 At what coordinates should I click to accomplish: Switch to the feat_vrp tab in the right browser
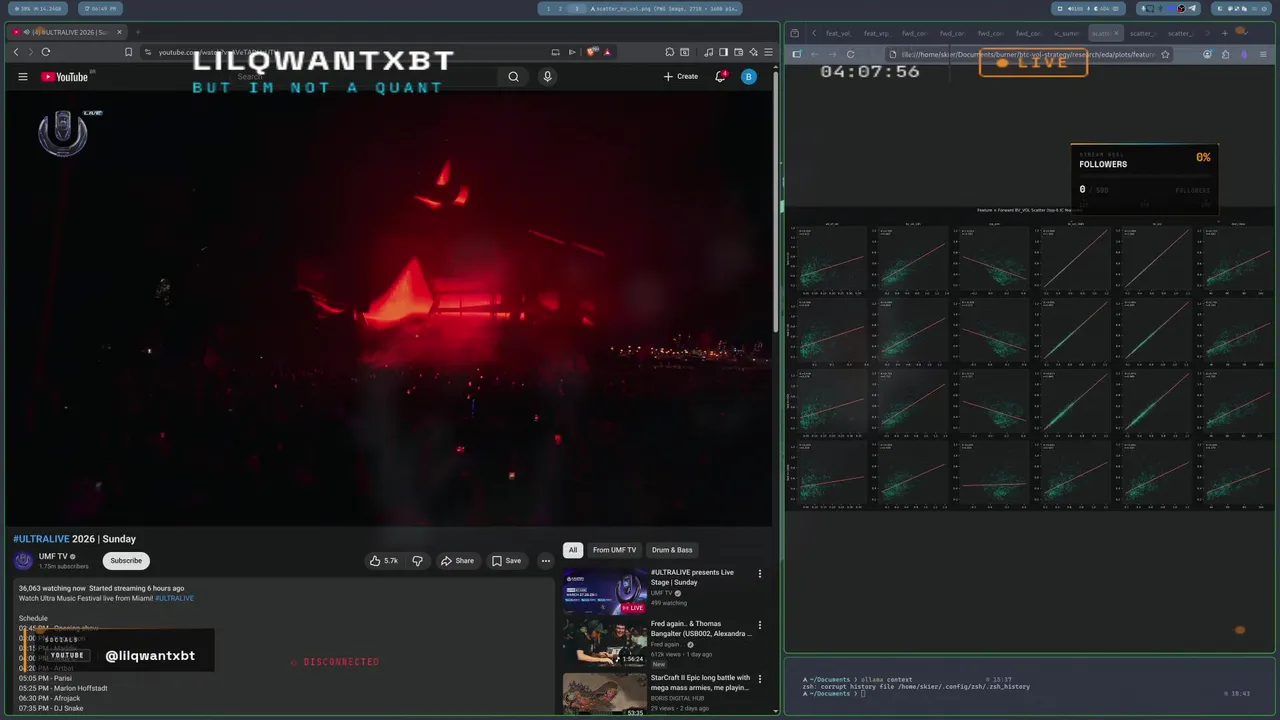click(877, 33)
